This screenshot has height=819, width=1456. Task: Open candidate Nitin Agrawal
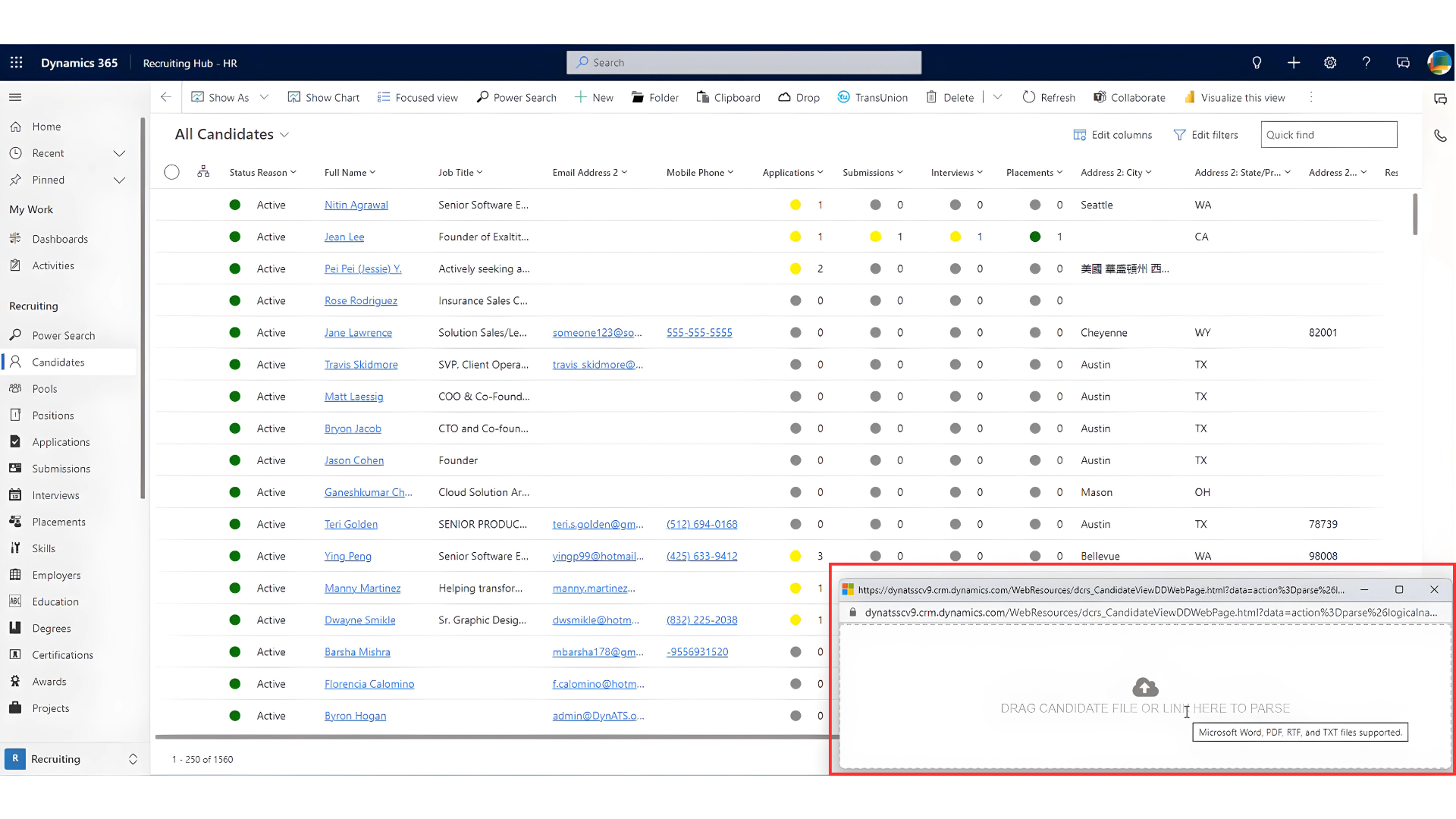356,205
